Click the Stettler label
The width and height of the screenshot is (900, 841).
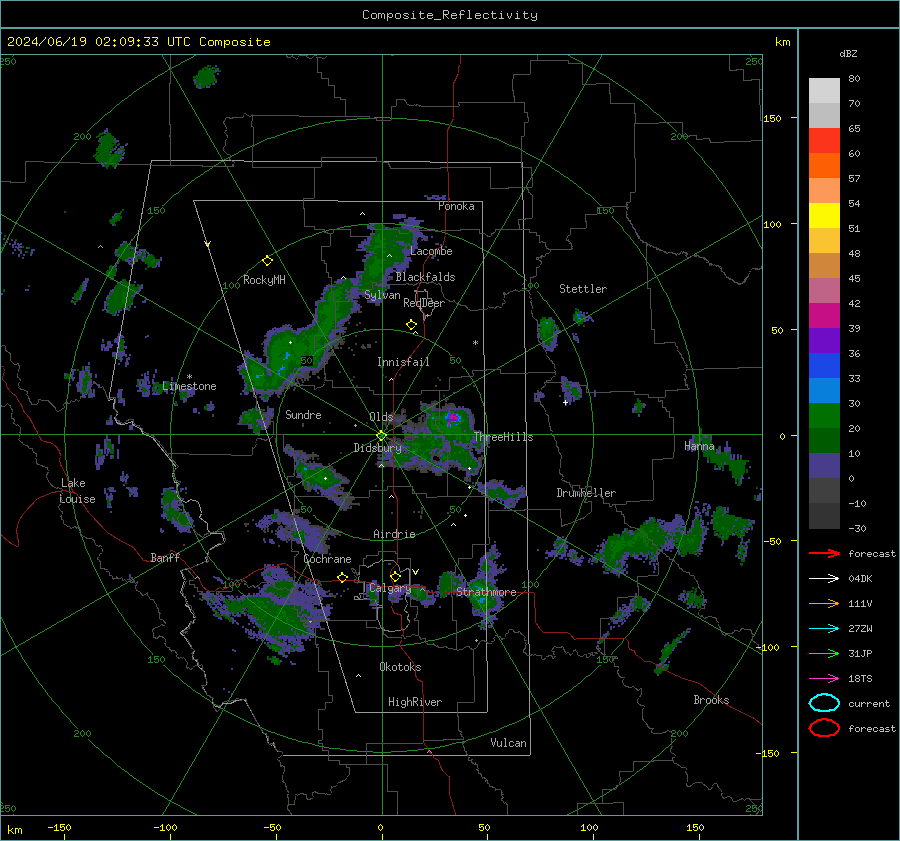[x=583, y=289]
